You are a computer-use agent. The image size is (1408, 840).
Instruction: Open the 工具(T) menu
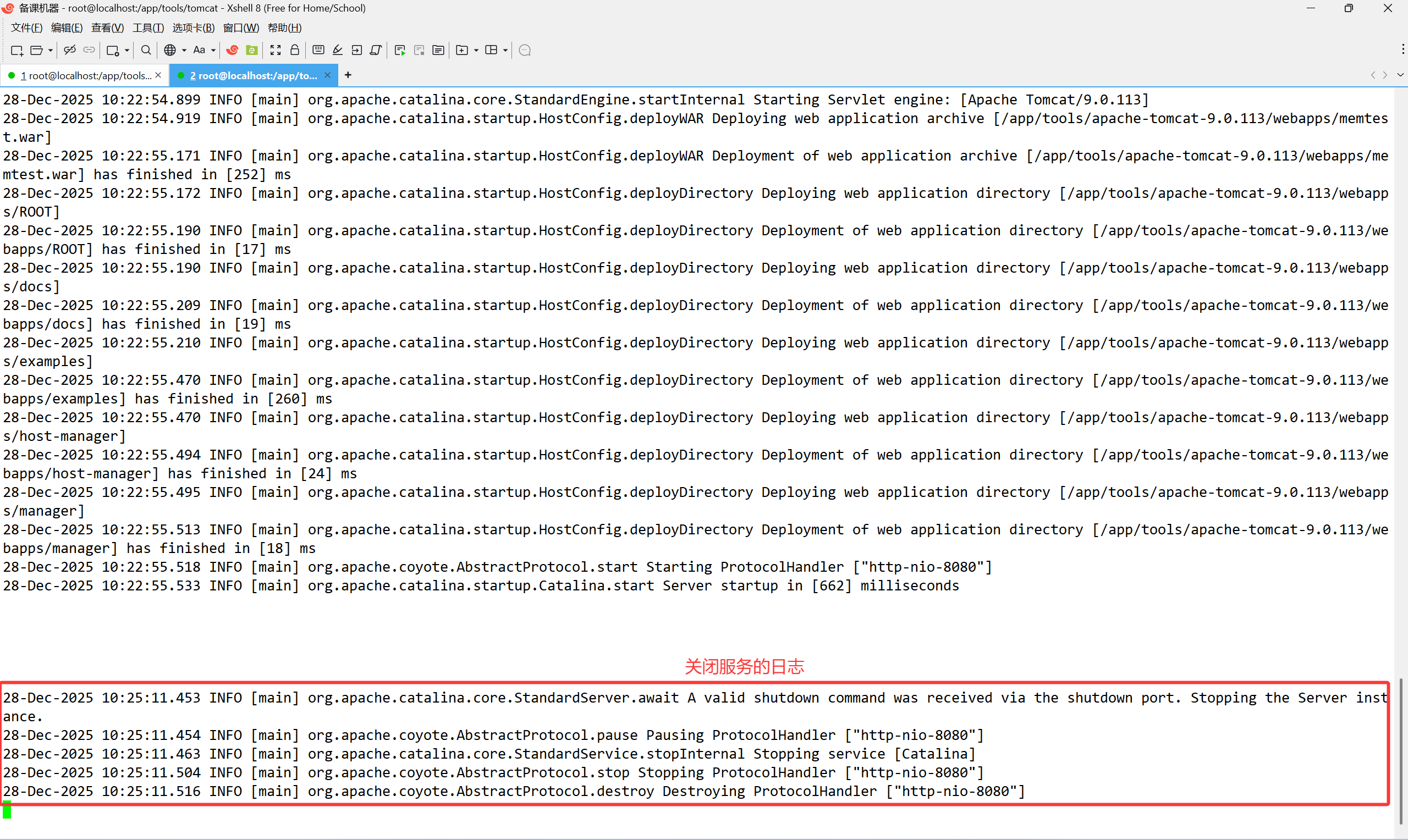(x=148, y=27)
